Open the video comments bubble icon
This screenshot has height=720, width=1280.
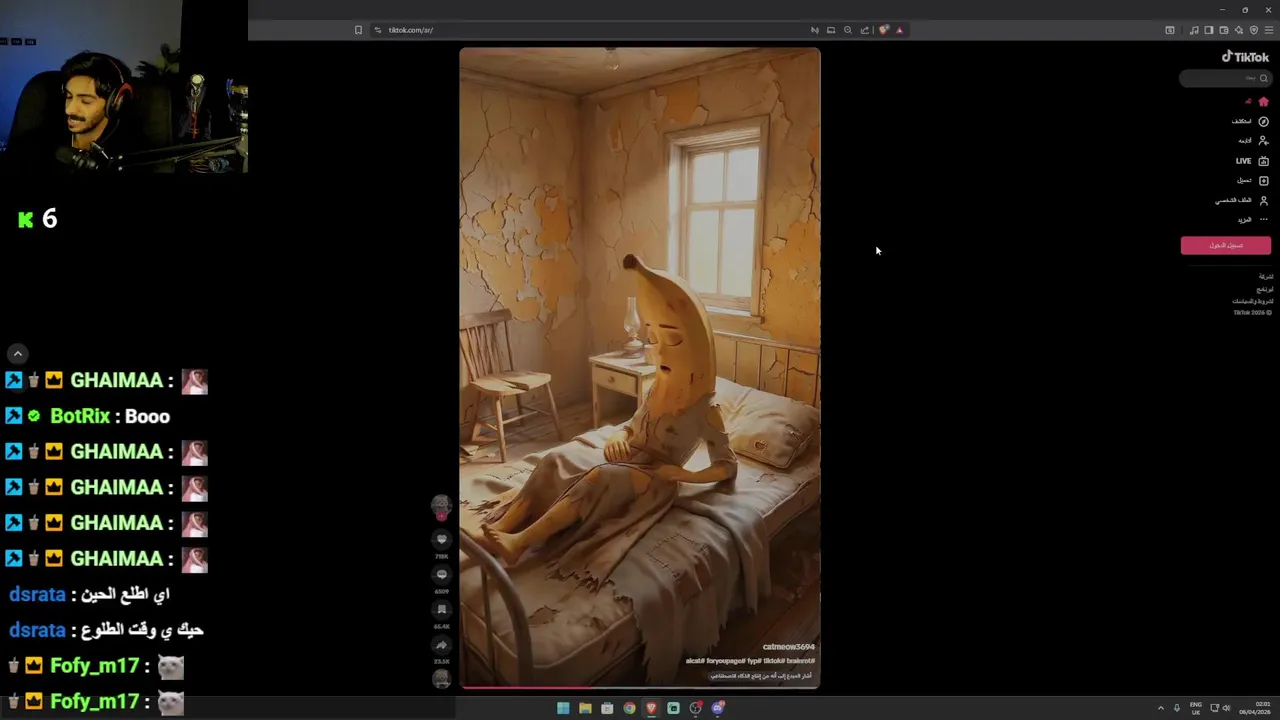pyautogui.click(x=441, y=575)
